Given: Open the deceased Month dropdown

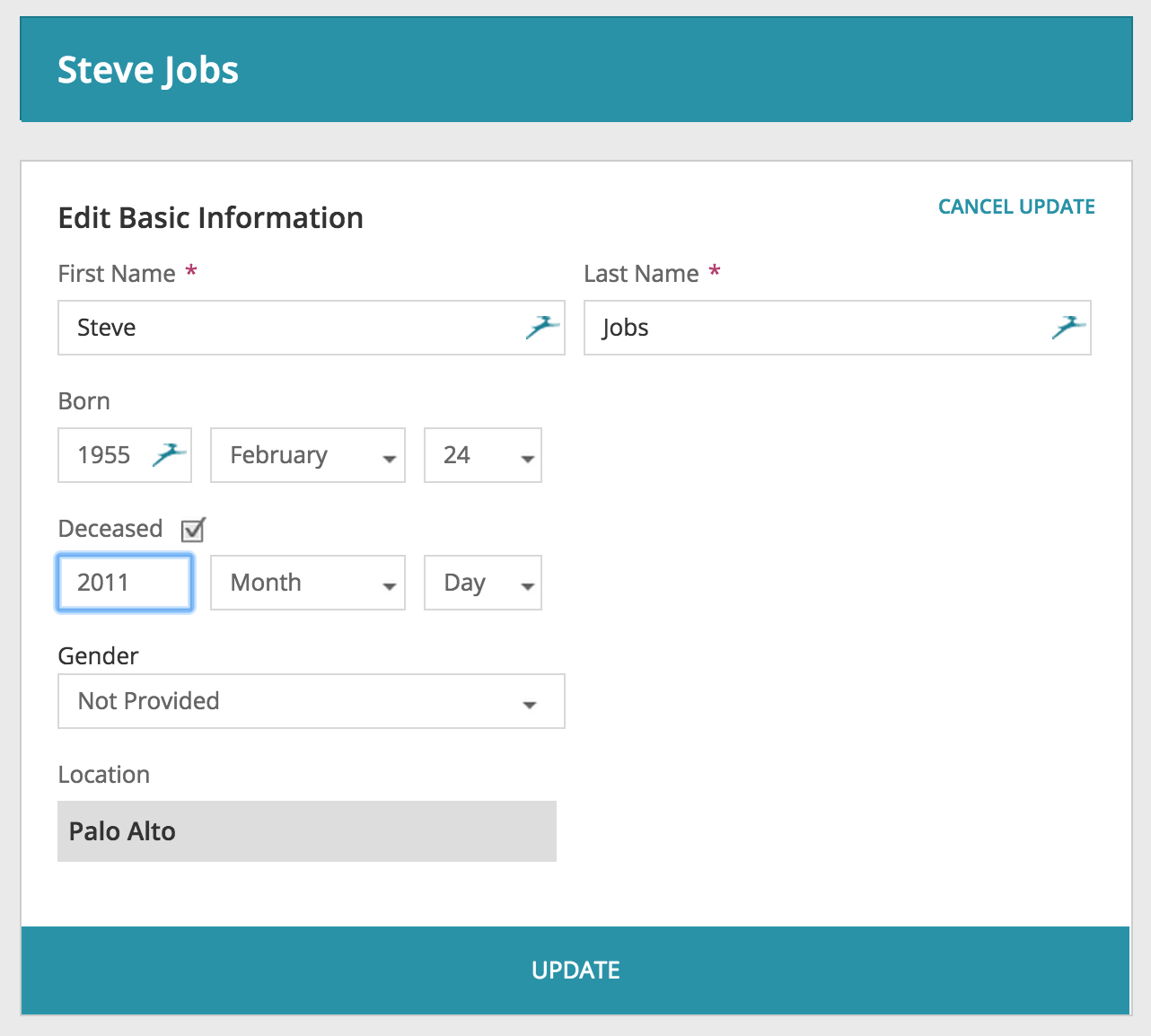Looking at the screenshot, I should (308, 583).
